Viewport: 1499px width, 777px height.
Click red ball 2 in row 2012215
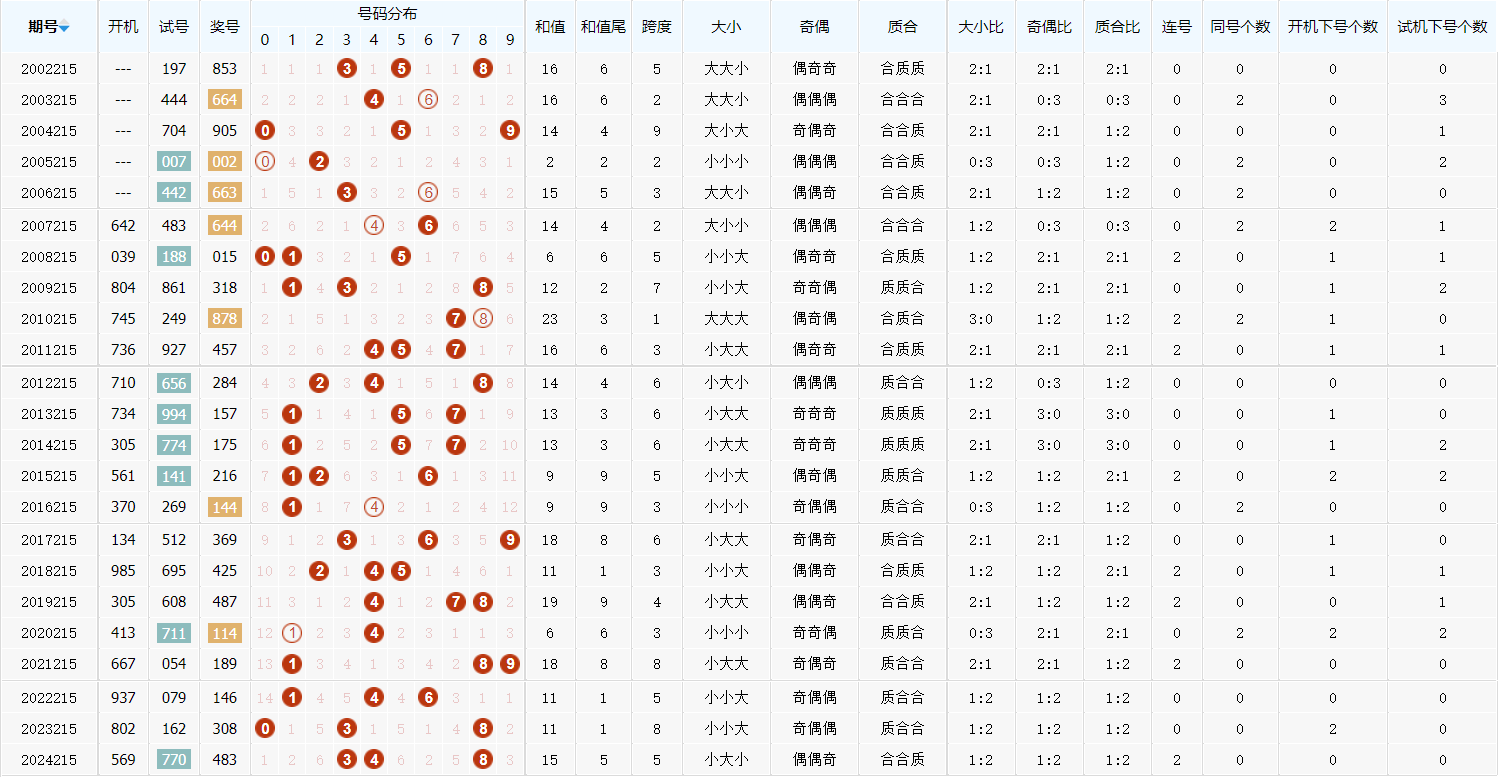coord(319,382)
